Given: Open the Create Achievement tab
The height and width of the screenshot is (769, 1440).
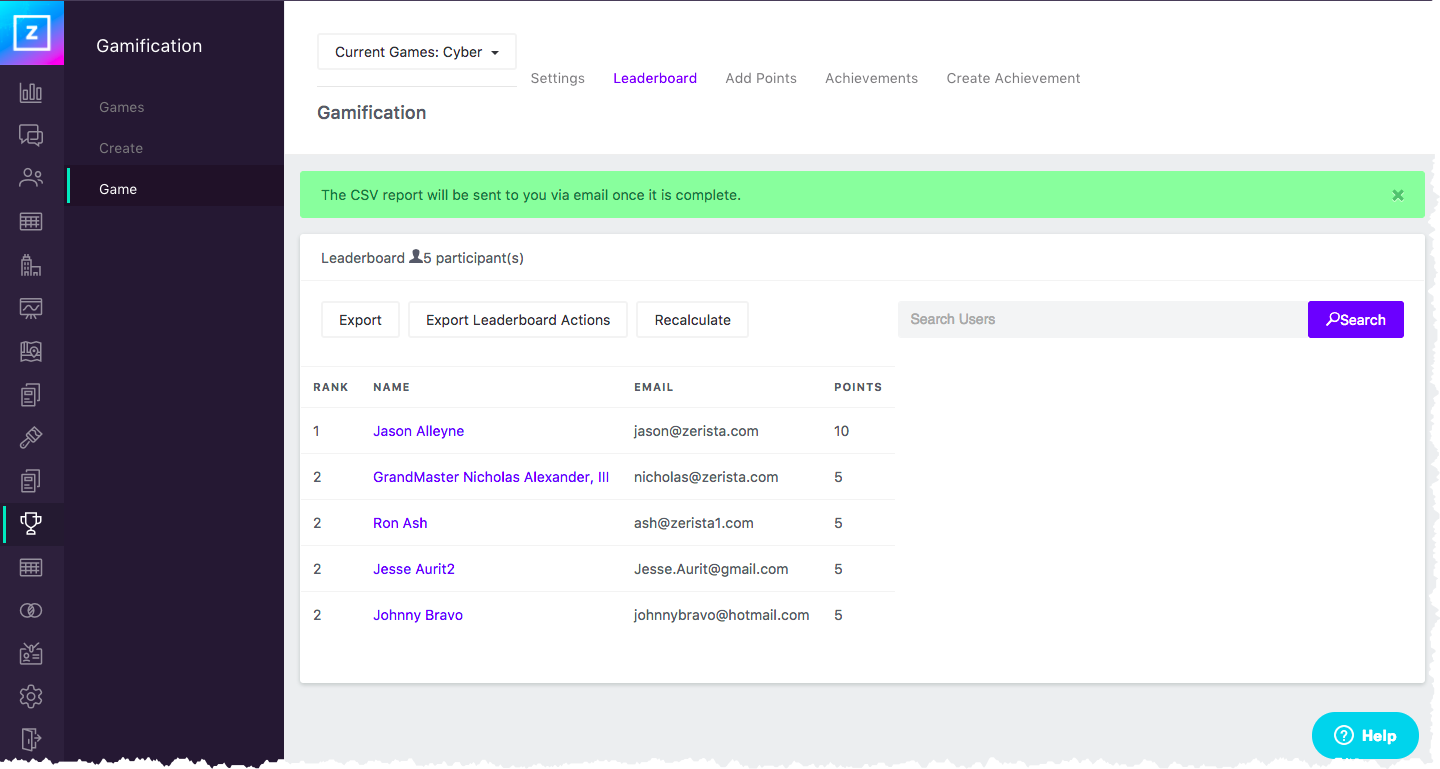Looking at the screenshot, I should tap(1013, 78).
